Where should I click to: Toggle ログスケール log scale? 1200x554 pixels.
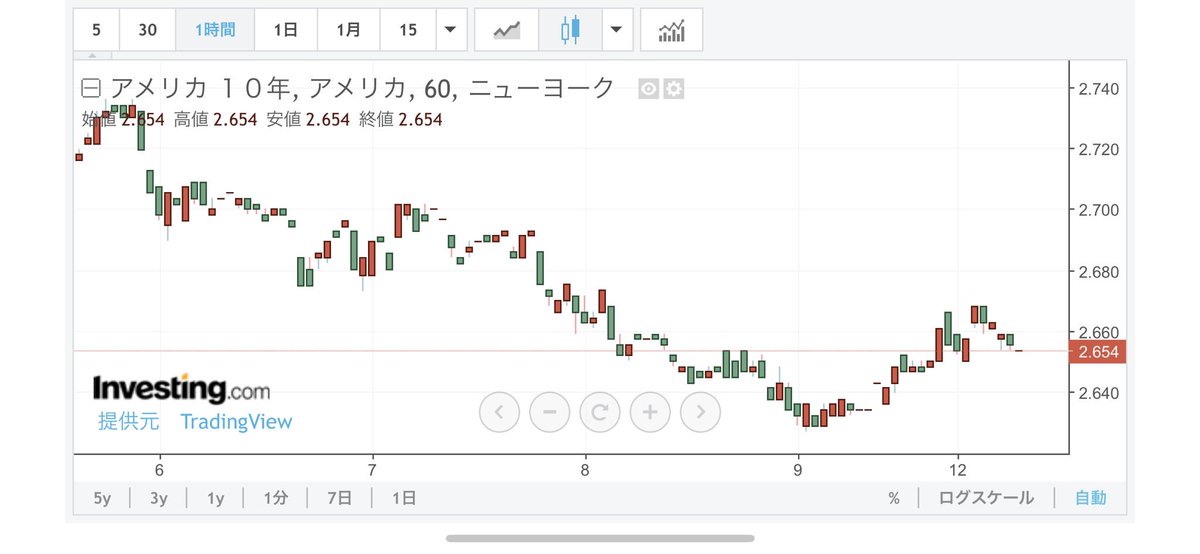[x=986, y=498]
